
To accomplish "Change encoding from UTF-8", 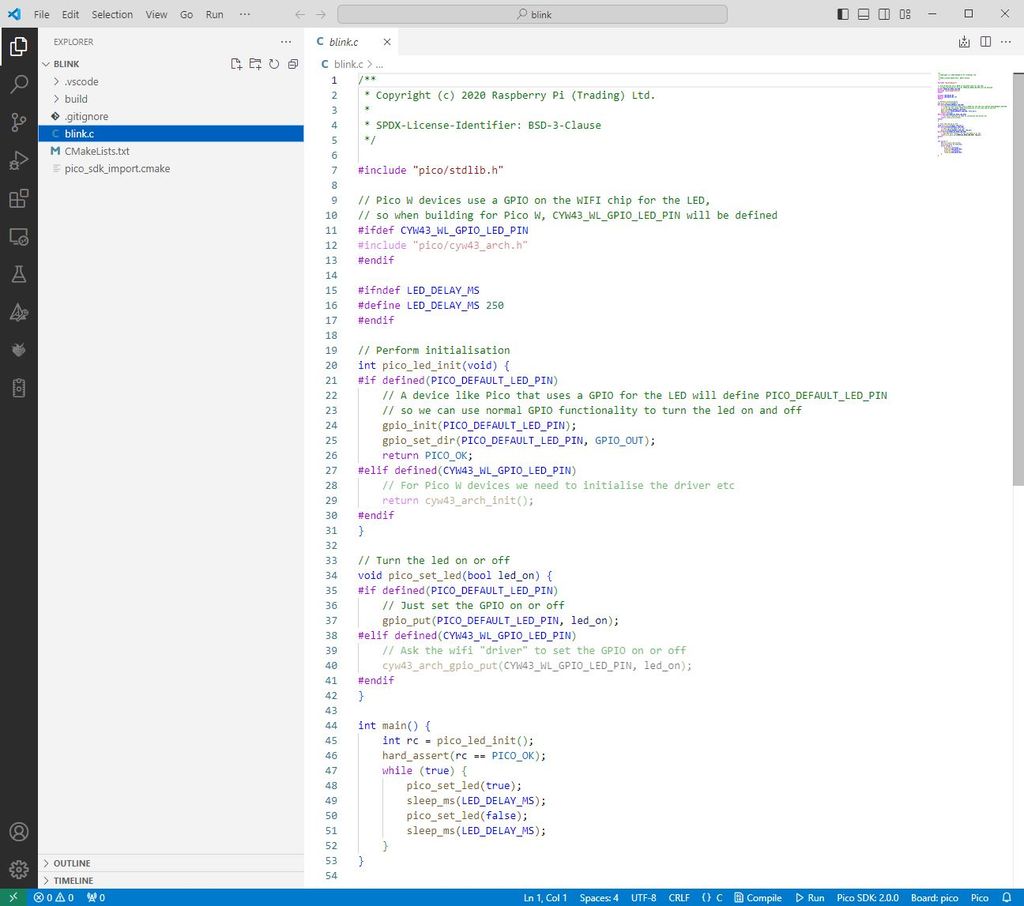I will click(x=642, y=897).
